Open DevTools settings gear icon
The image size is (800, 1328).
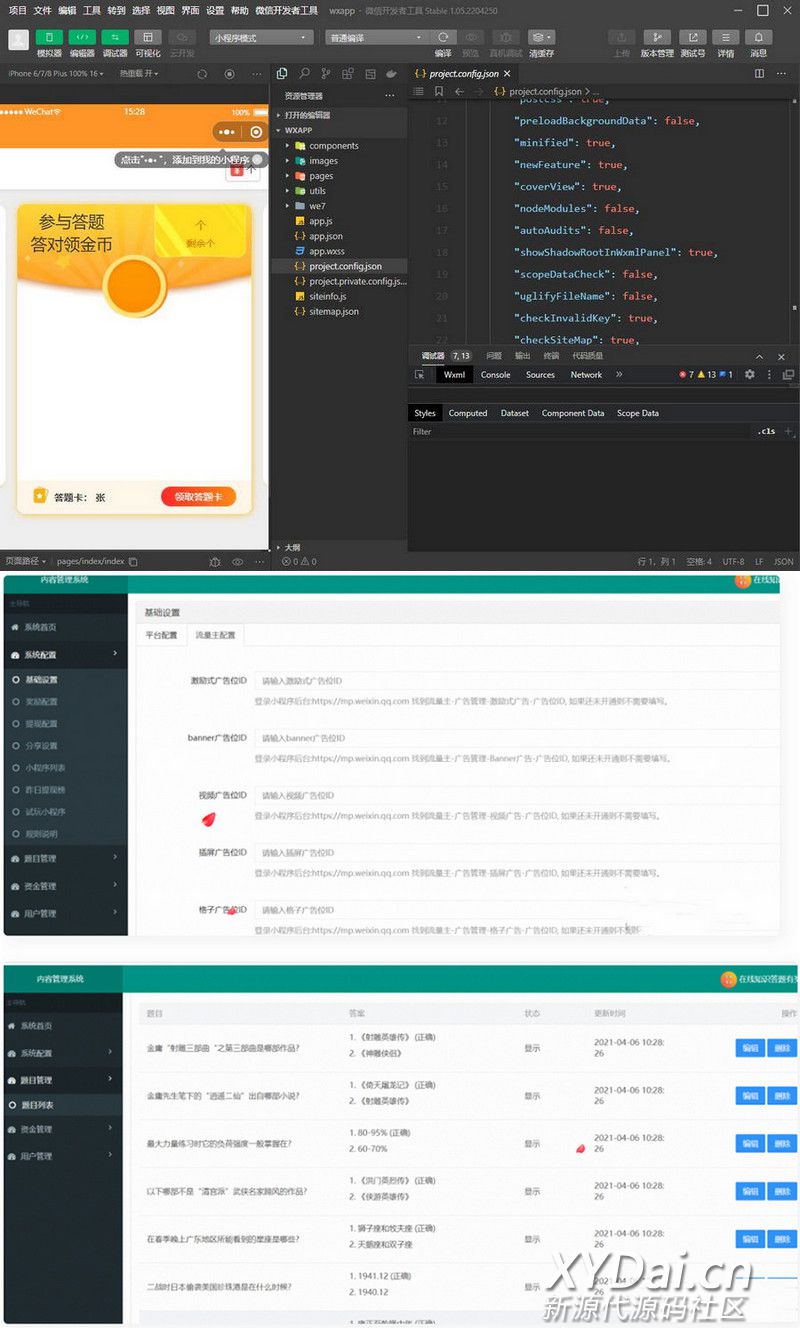pos(750,375)
